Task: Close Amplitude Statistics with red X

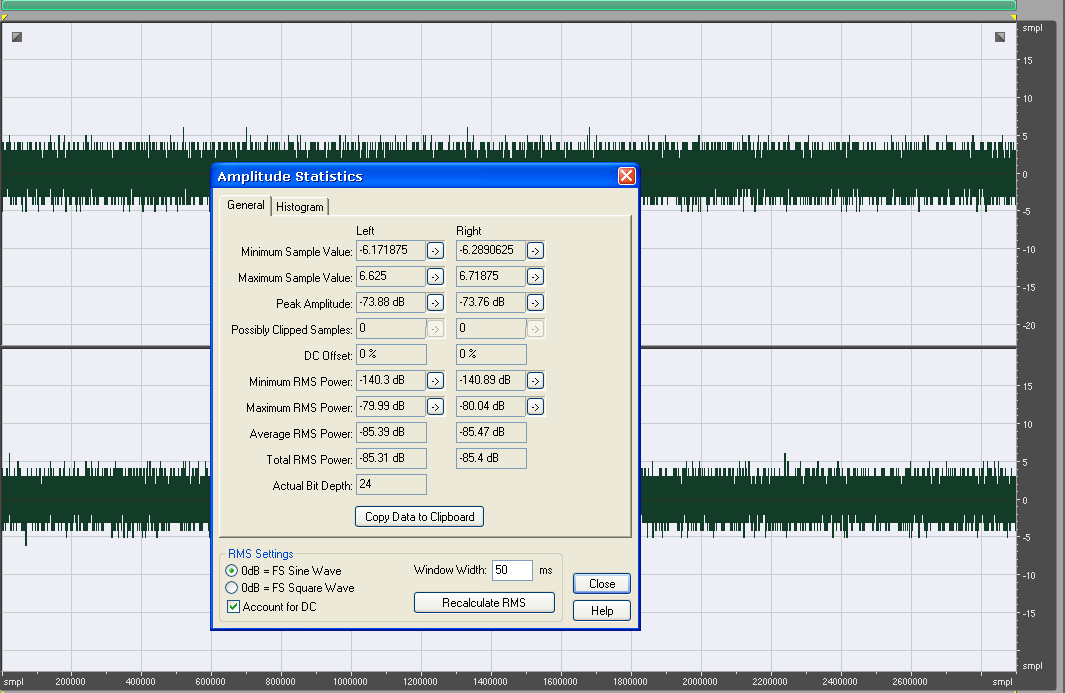Action: coord(626,177)
